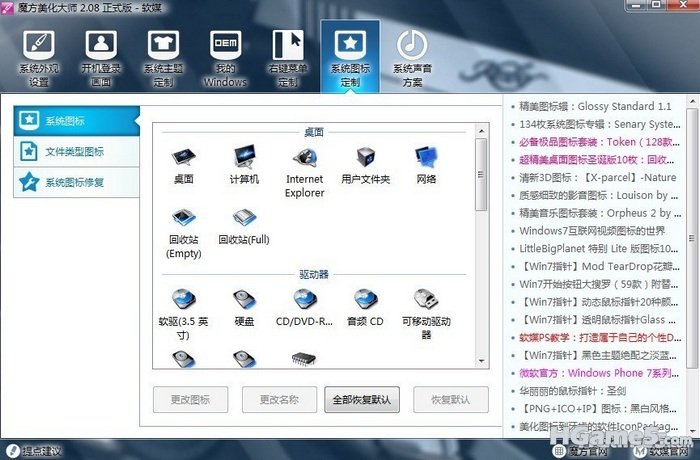Viewport: 700px width, 460px height.
Task: Open link Win7开始按钮大搜罗（59款）
Action: pos(599,284)
